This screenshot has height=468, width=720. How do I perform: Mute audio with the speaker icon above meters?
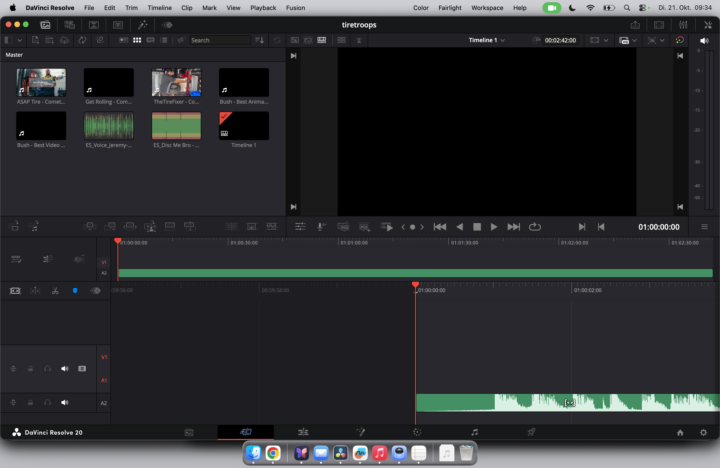tap(704, 40)
